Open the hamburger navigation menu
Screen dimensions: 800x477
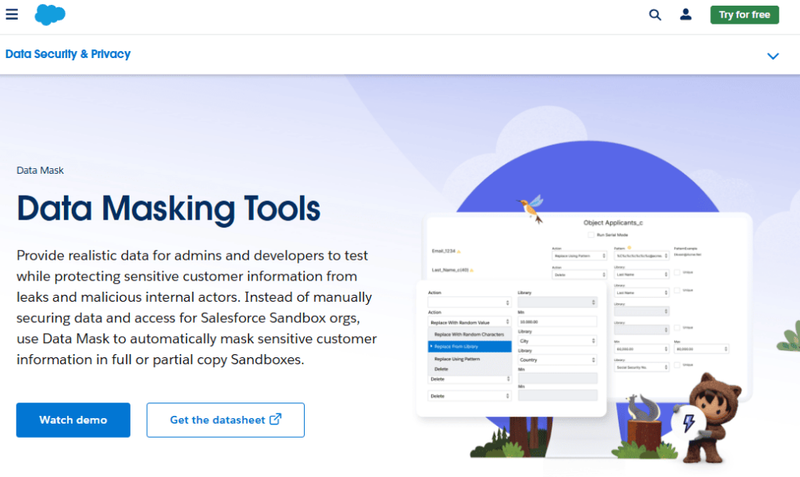12,14
